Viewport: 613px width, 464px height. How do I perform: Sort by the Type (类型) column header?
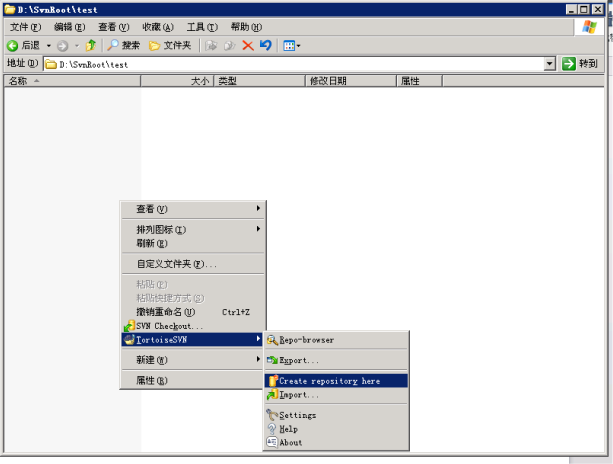(259, 81)
